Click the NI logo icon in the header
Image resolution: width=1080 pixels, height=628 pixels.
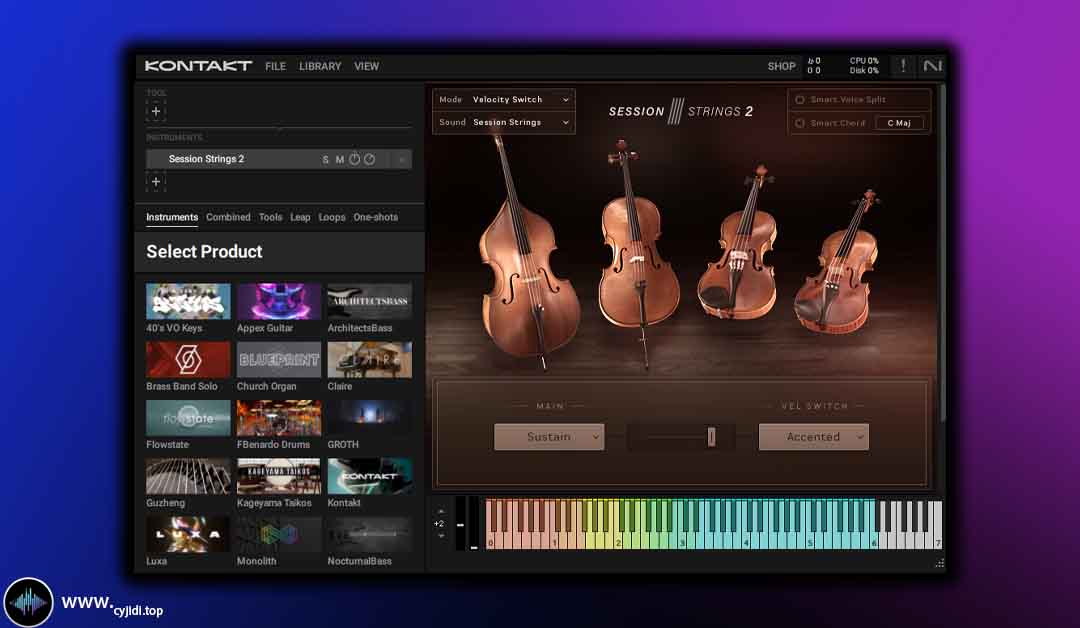[x=932, y=66]
